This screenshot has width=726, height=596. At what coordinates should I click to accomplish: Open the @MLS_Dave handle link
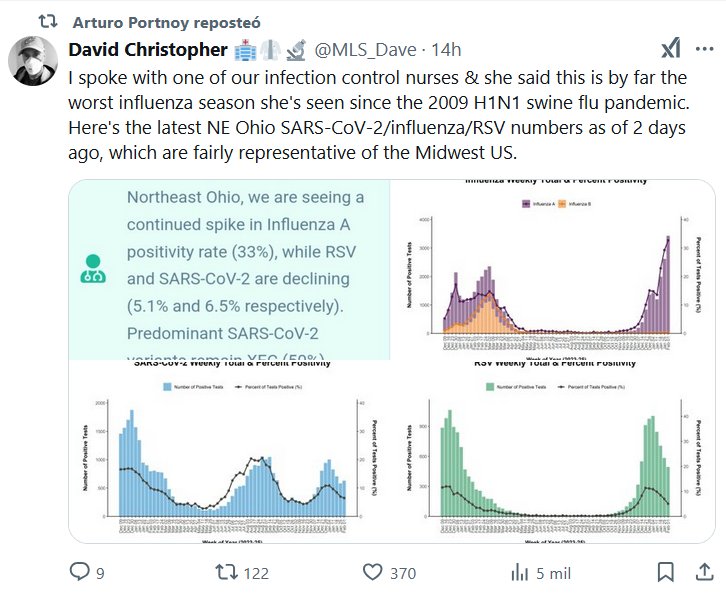pos(363,50)
